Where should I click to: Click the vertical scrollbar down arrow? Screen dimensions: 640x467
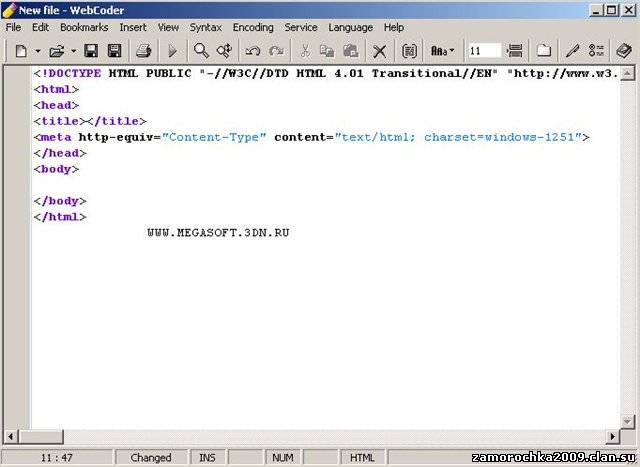[628, 422]
